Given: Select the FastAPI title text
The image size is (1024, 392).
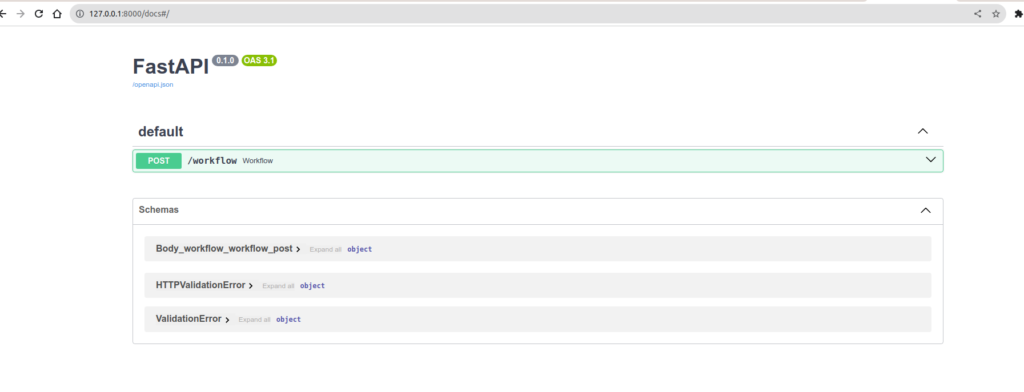Looking at the screenshot, I should point(170,67).
